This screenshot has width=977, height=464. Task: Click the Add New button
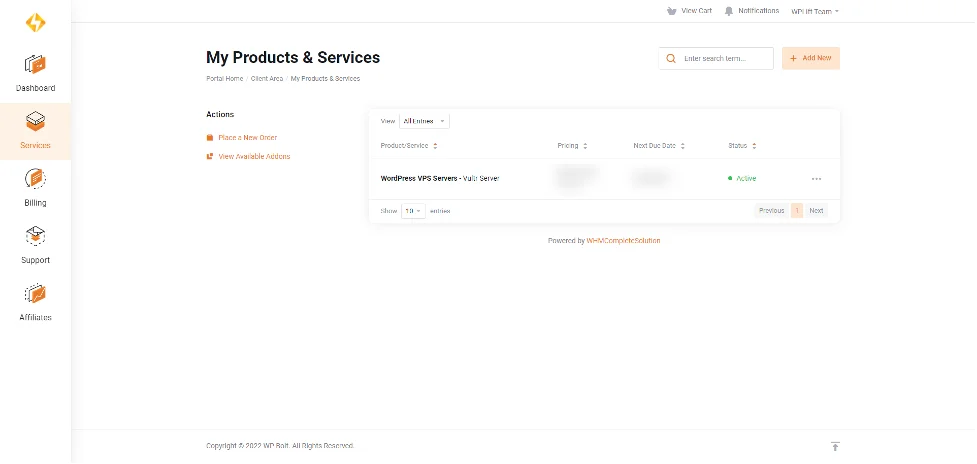[811, 59]
